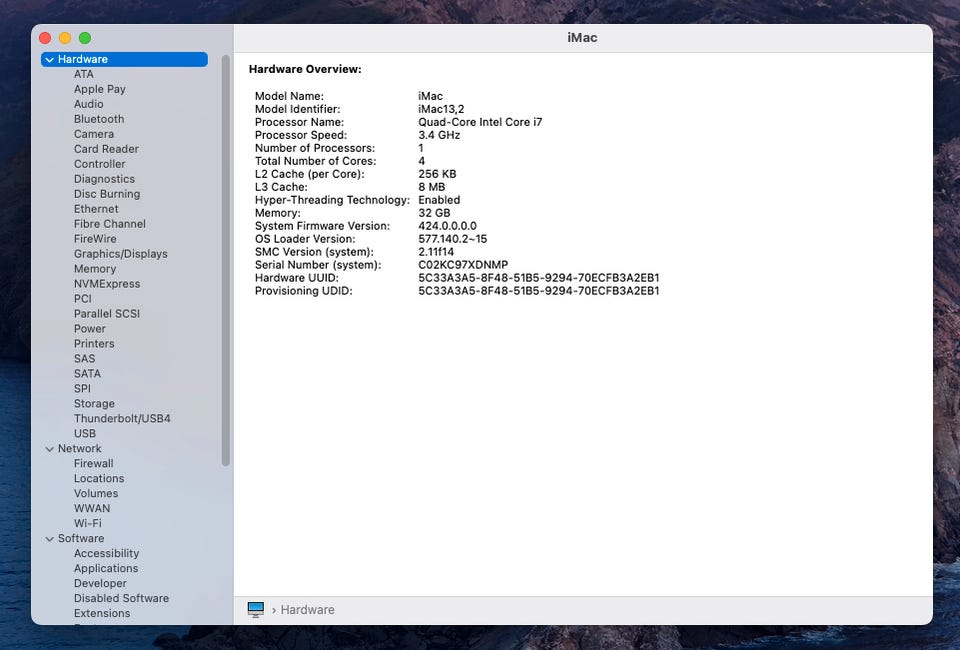
Task: Open Firewall under Network
Action: click(x=93, y=464)
